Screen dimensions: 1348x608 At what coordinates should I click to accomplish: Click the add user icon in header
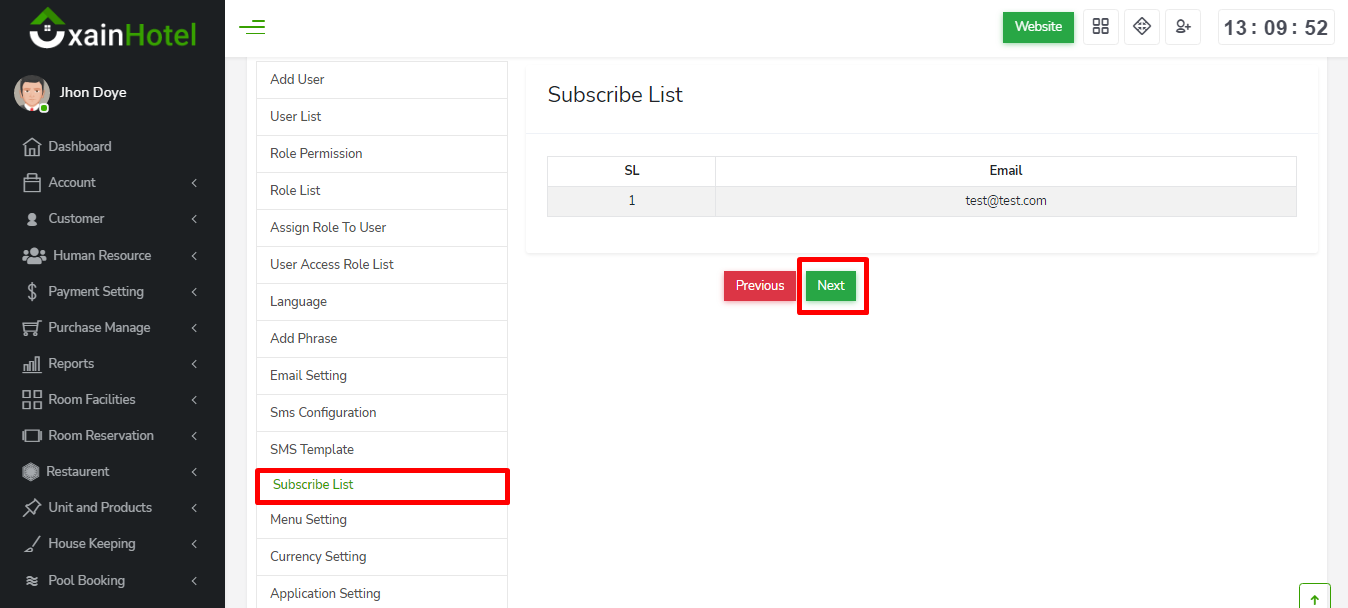pyautogui.click(x=1183, y=27)
